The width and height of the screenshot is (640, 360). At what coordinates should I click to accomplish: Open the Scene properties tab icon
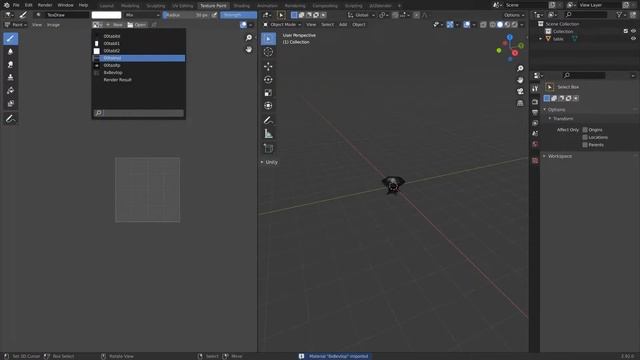(x=535, y=133)
